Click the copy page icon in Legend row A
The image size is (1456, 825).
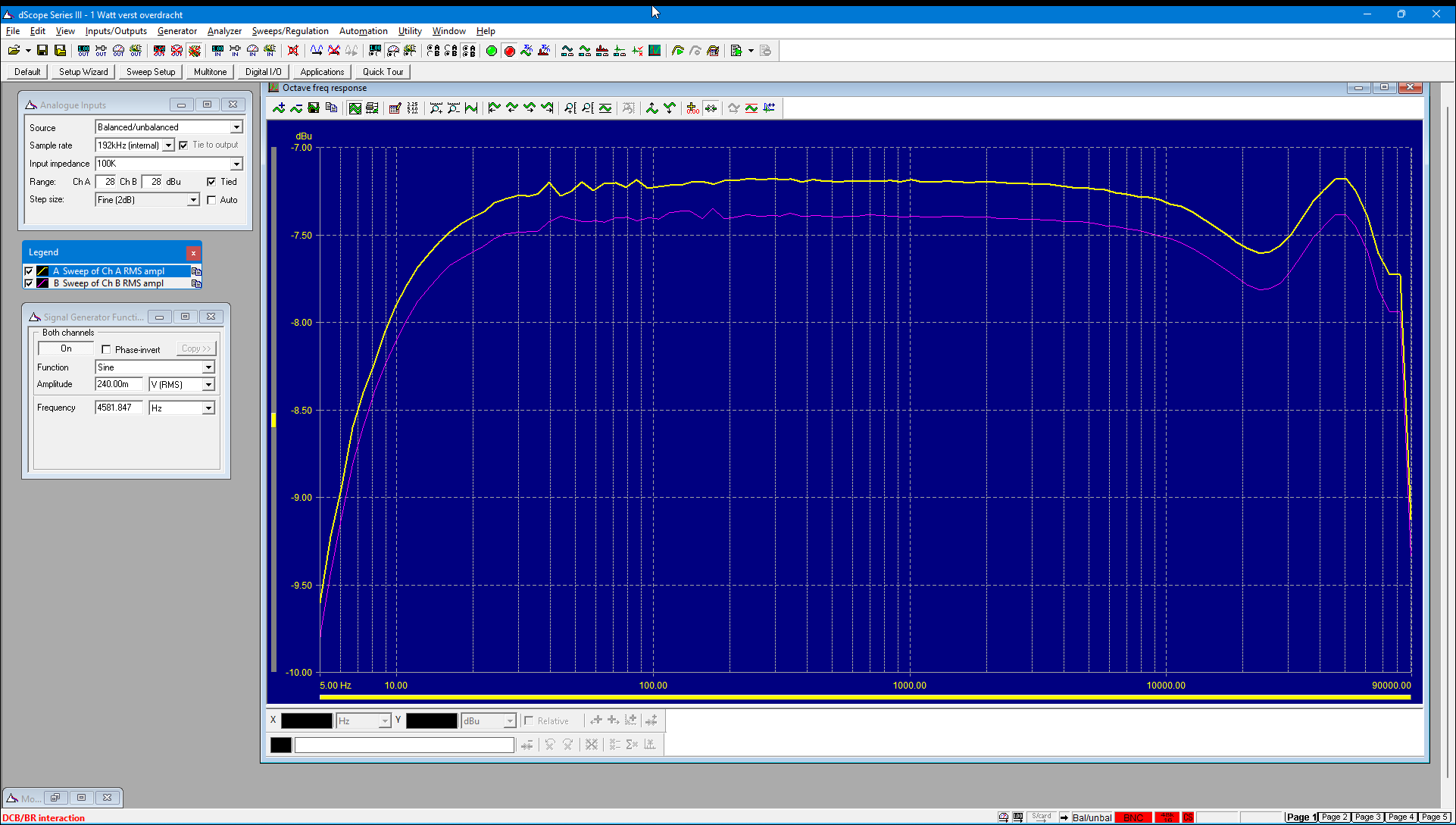pos(196,271)
